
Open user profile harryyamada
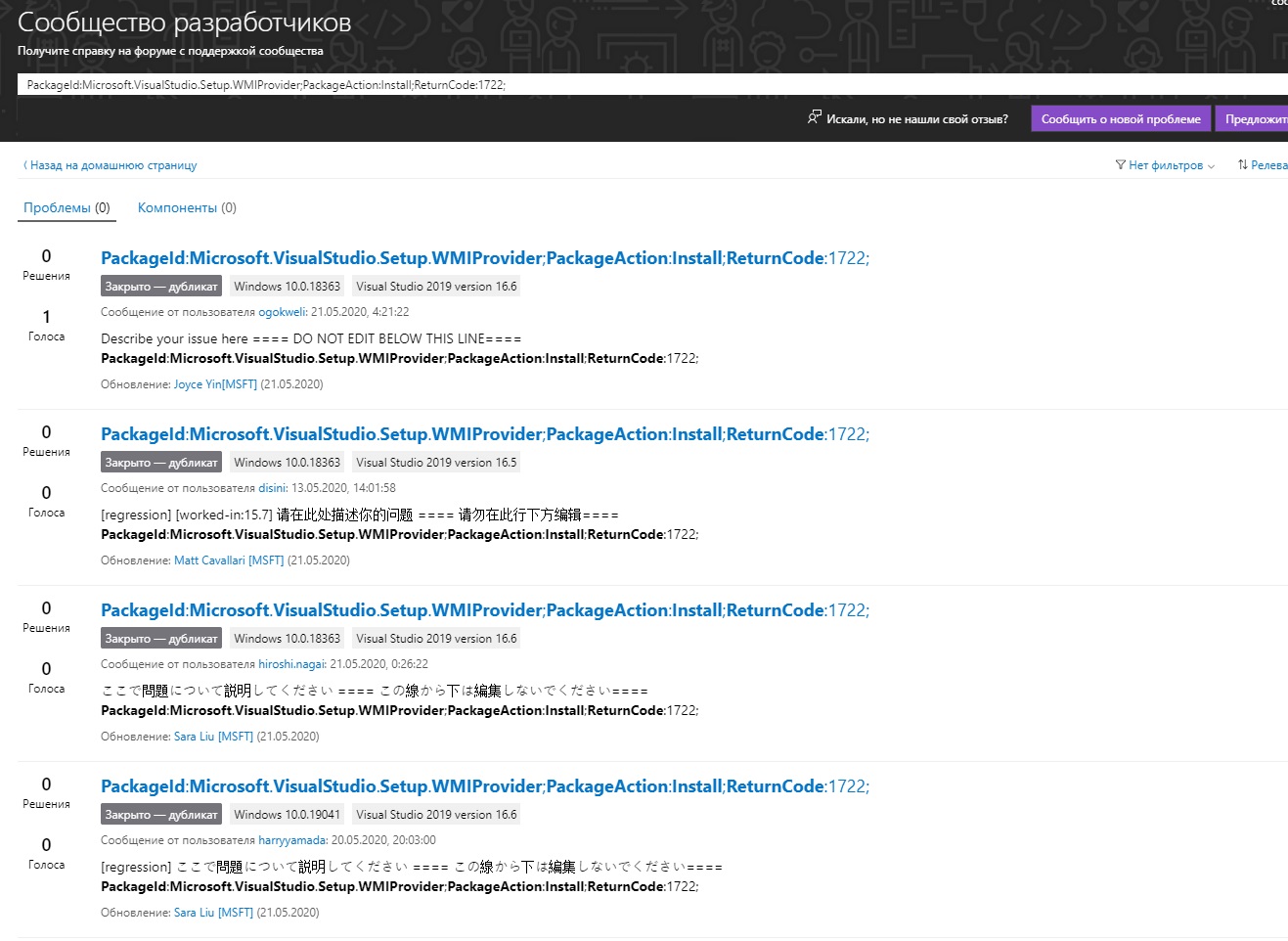tap(291, 840)
